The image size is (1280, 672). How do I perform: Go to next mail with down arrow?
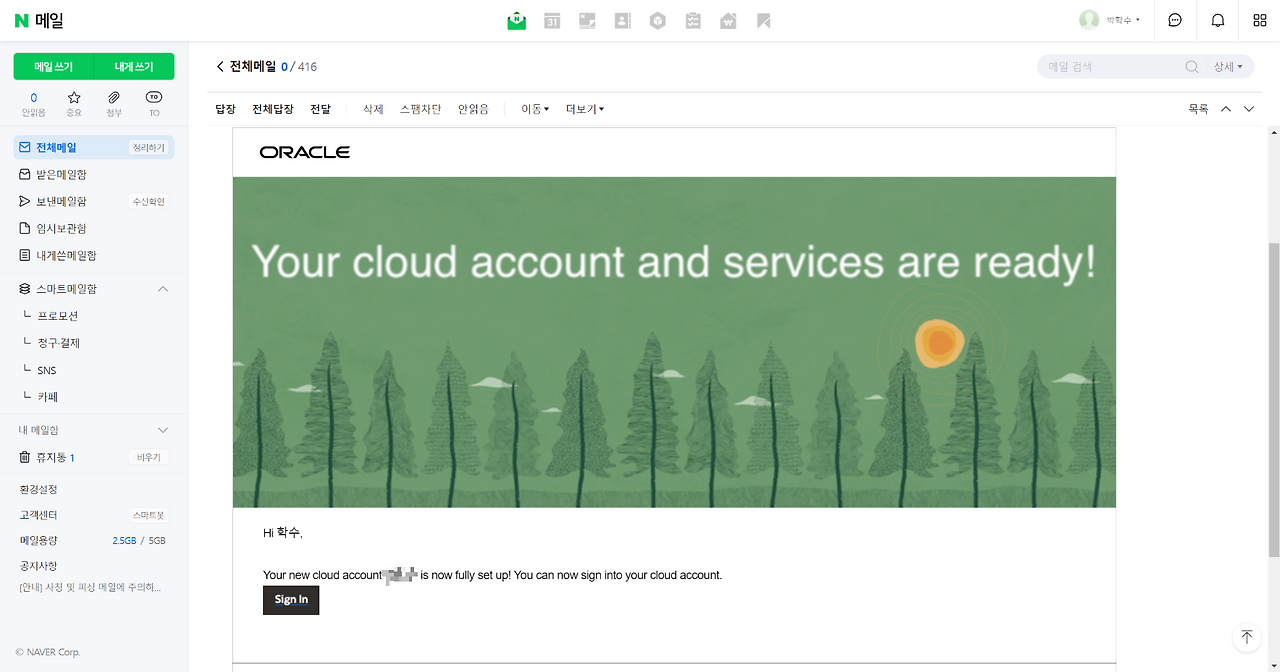click(x=1249, y=109)
